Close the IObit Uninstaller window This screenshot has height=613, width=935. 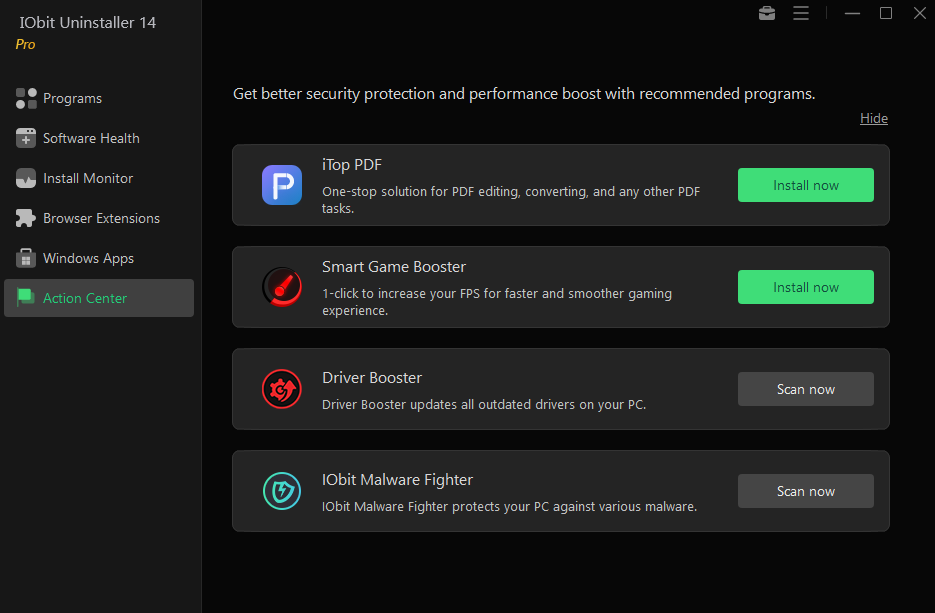click(x=920, y=13)
